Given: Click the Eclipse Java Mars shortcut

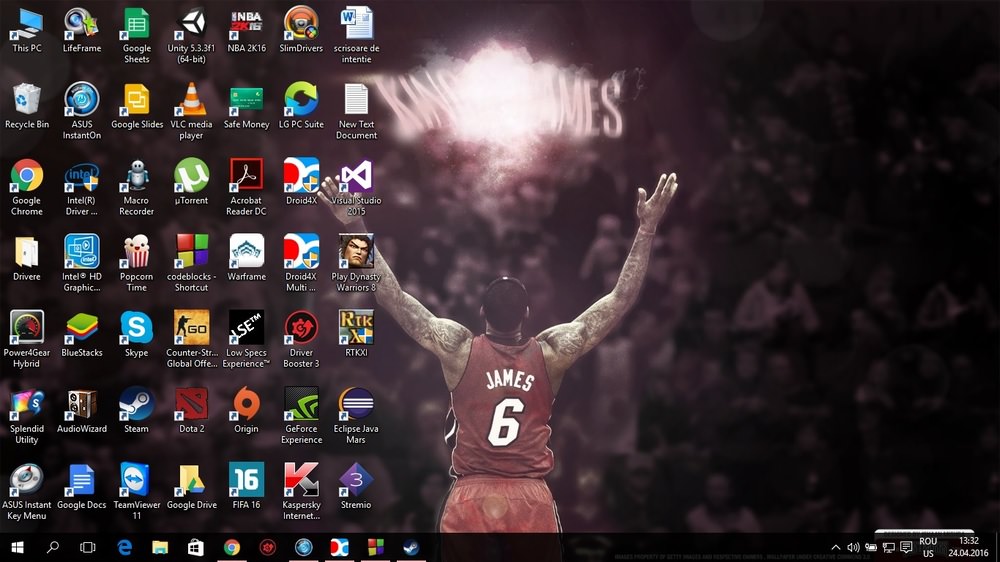Looking at the screenshot, I should click(x=356, y=405).
